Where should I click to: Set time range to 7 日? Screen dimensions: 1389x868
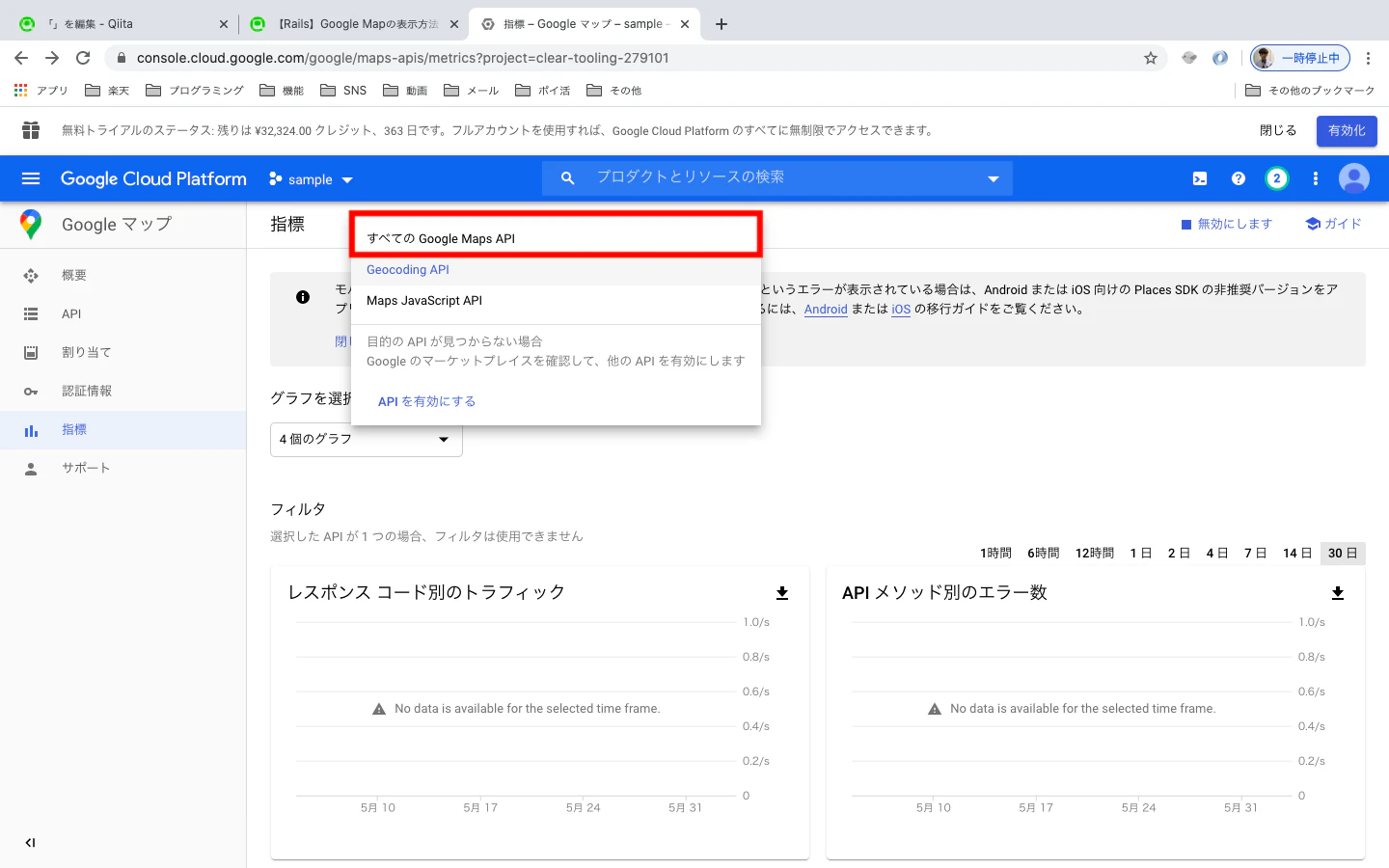(x=1255, y=553)
